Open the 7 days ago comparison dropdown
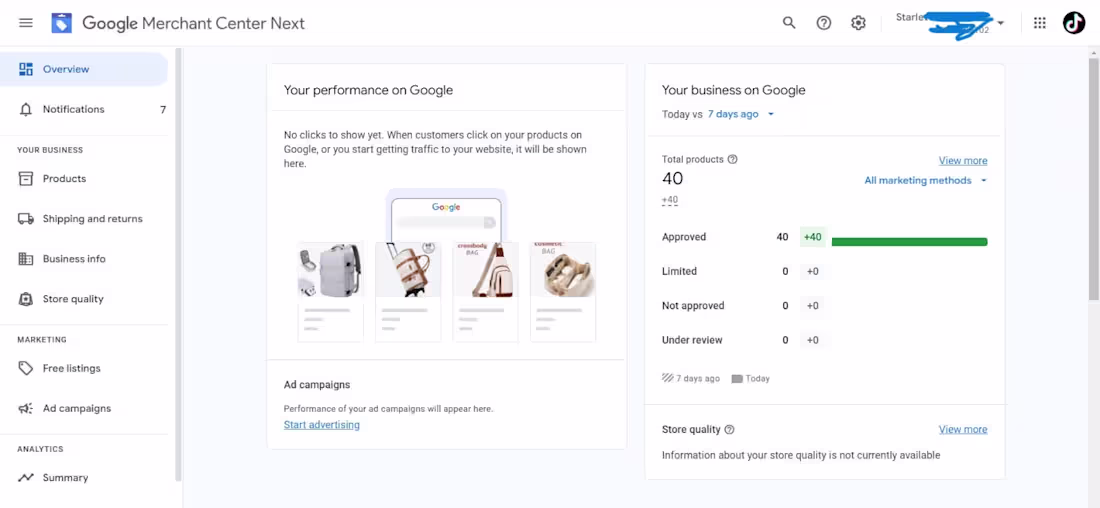This screenshot has width=1100, height=508. click(741, 114)
